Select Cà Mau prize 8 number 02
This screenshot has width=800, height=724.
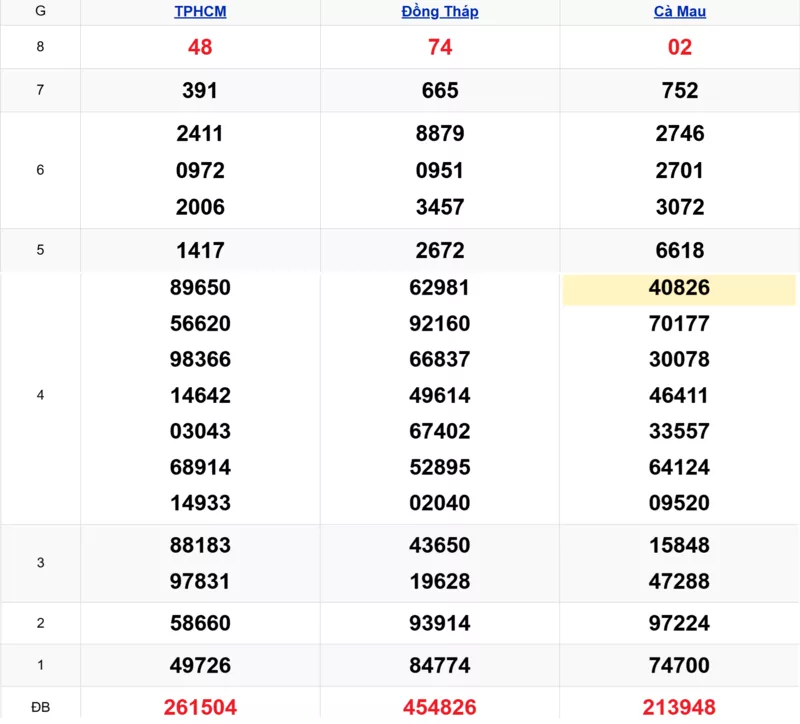pos(680,47)
